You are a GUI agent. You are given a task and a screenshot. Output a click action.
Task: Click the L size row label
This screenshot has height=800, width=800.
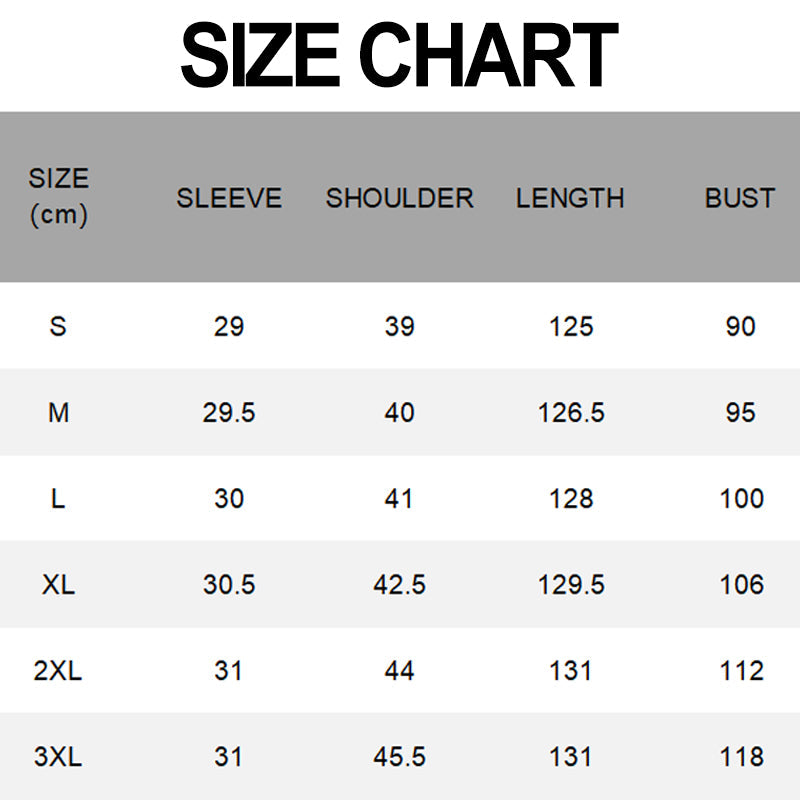58,498
